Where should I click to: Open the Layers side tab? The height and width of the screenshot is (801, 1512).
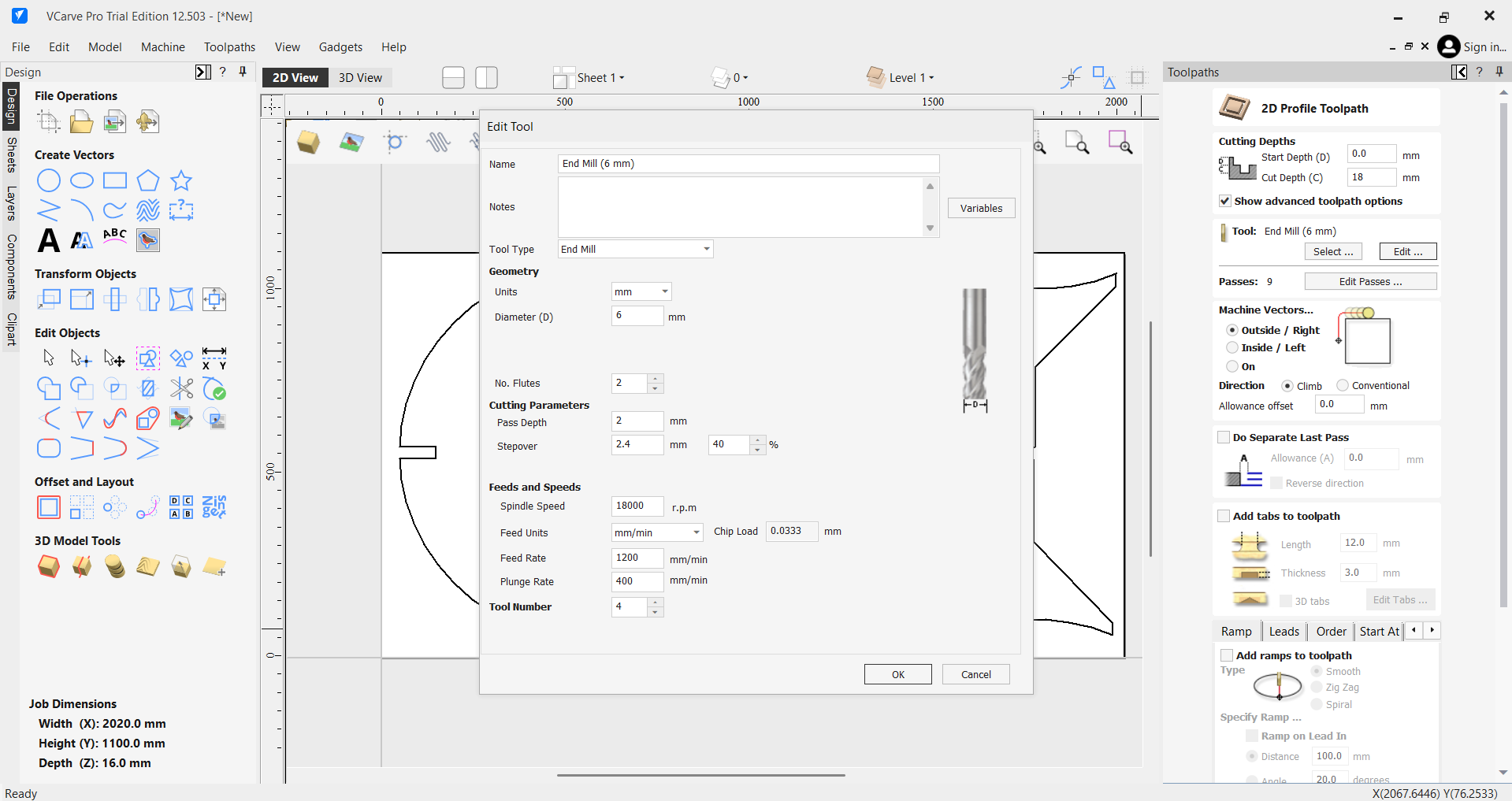pos(11,203)
